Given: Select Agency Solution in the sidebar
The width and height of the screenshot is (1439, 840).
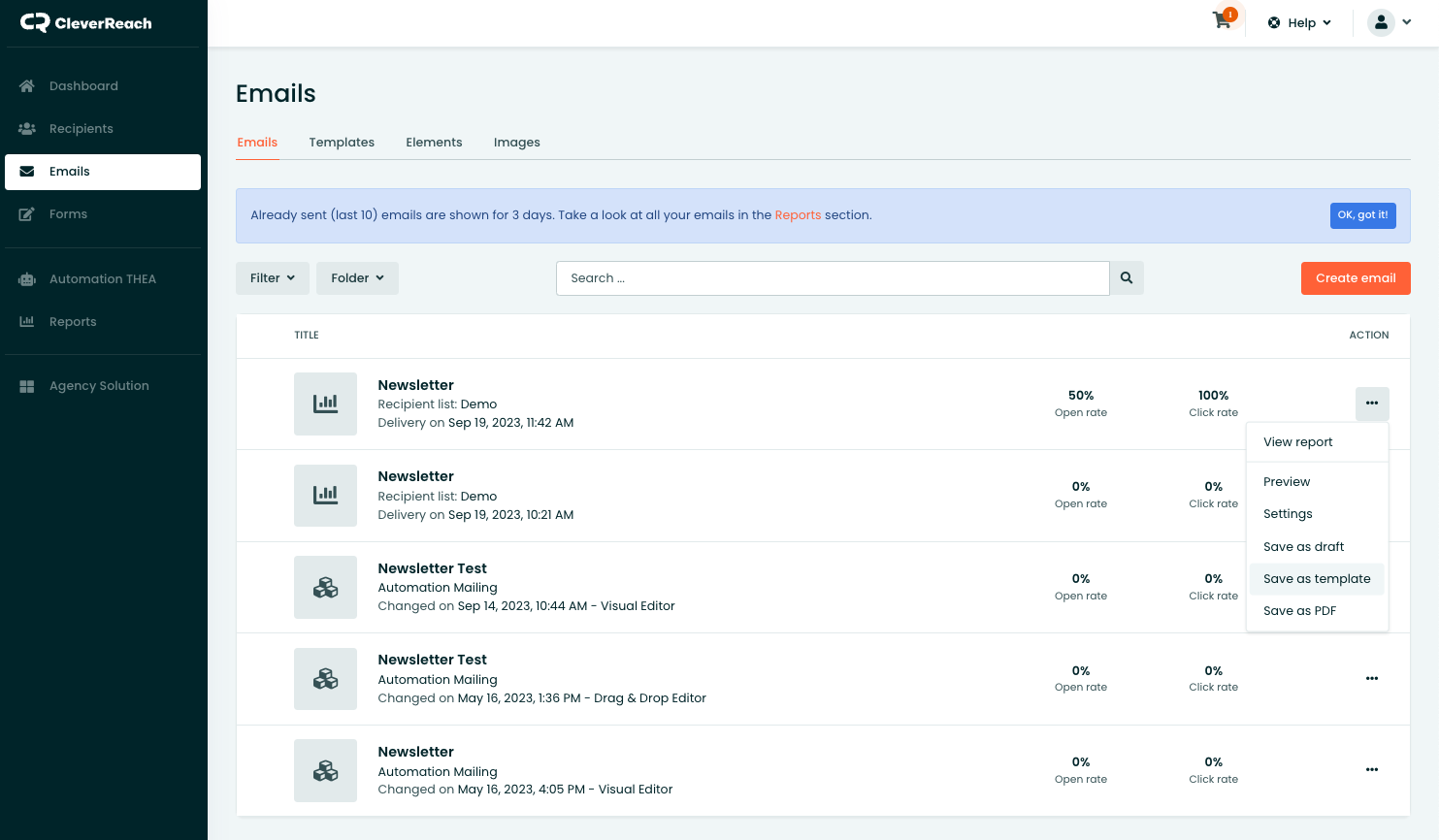Looking at the screenshot, I should 99,385.
